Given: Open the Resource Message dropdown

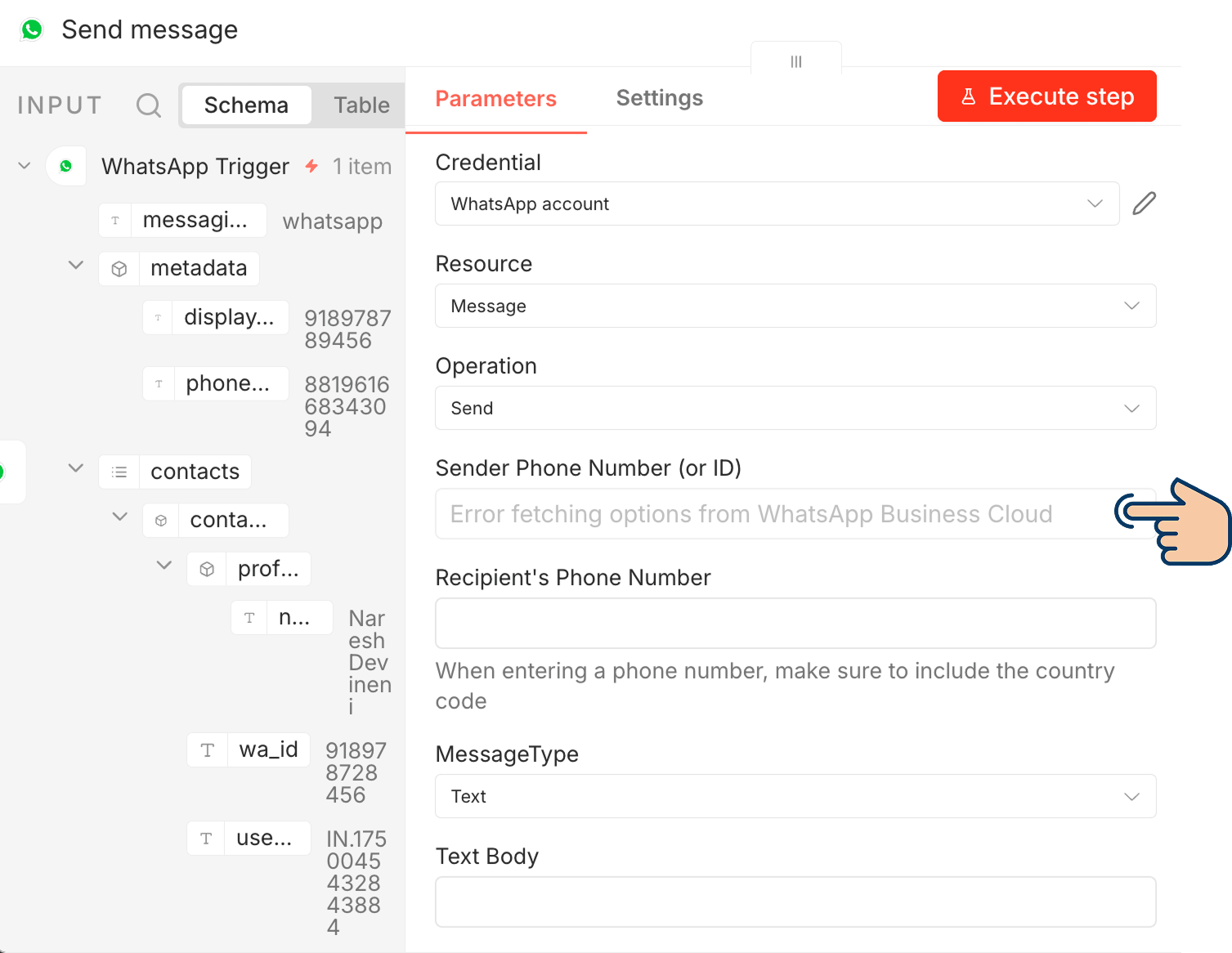Looking at the screenshot, I should pos(795,306).
